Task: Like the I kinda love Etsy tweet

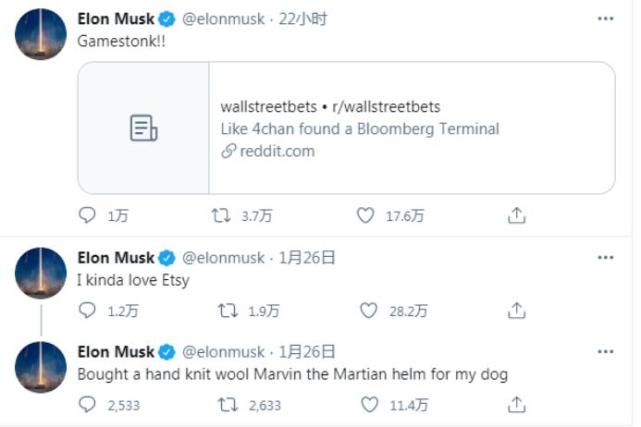Action: point(370,311)
